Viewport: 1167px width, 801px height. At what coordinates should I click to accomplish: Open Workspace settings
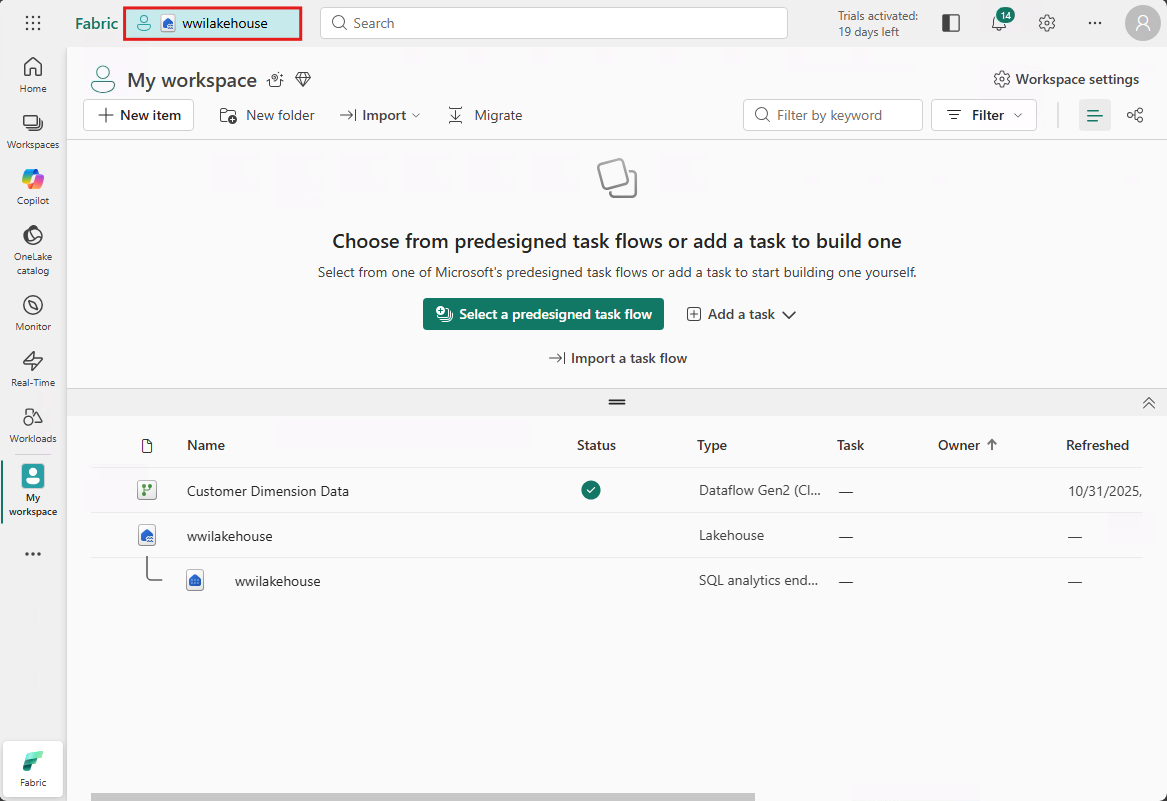click(1066, 79)
